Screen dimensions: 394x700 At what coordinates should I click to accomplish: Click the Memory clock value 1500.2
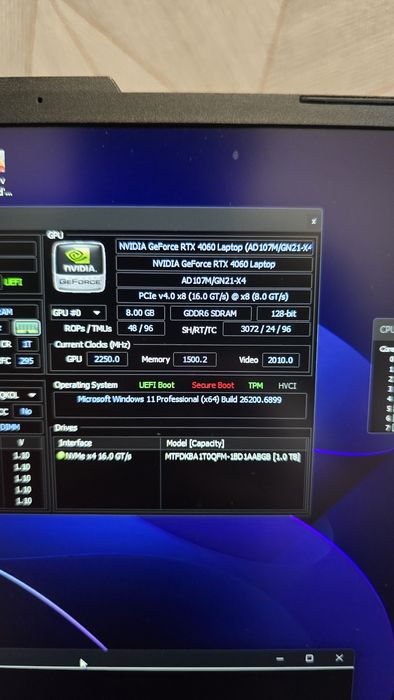(195, 360)
